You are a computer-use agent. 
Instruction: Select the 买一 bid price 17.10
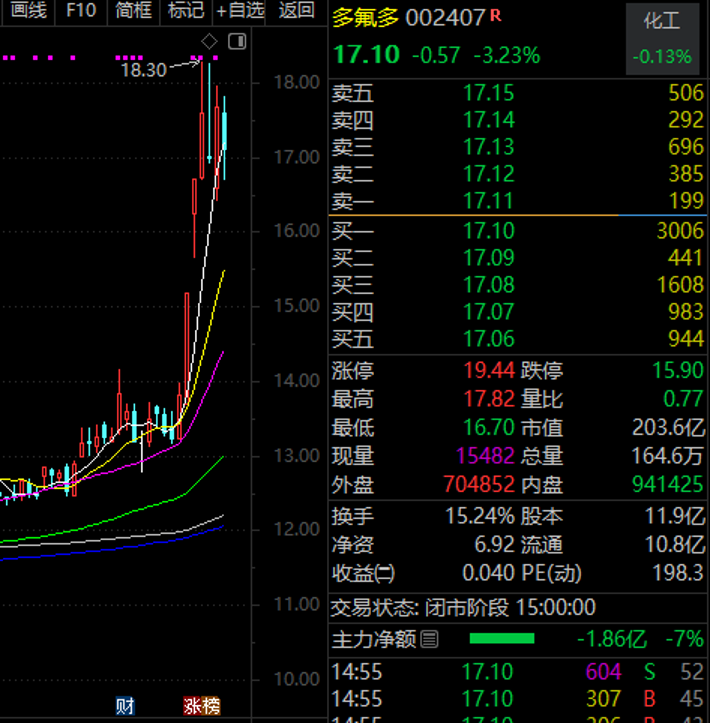click(488, 232)
